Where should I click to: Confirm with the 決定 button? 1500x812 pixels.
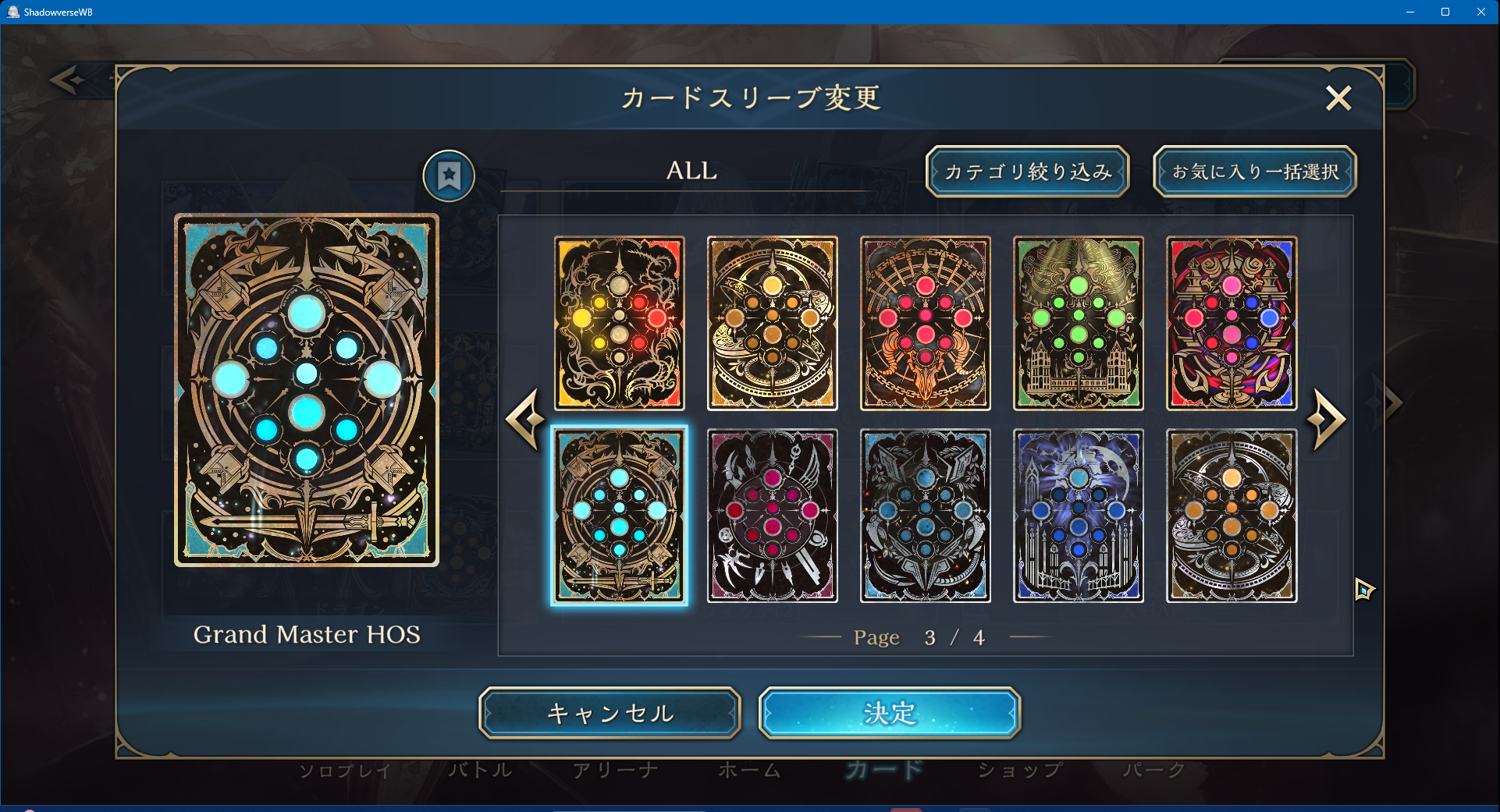890,713
